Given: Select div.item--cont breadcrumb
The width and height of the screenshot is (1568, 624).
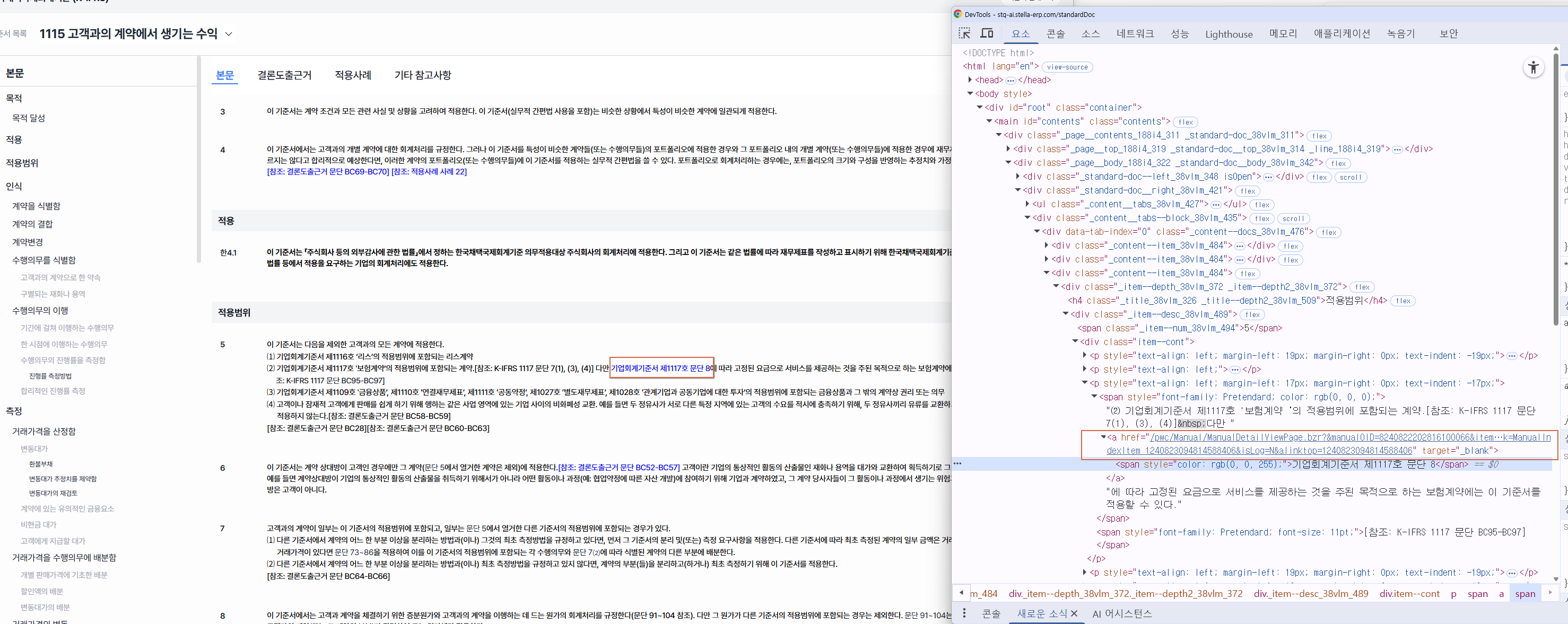Looking at the screenshot, I should (x=1409, y=594).
